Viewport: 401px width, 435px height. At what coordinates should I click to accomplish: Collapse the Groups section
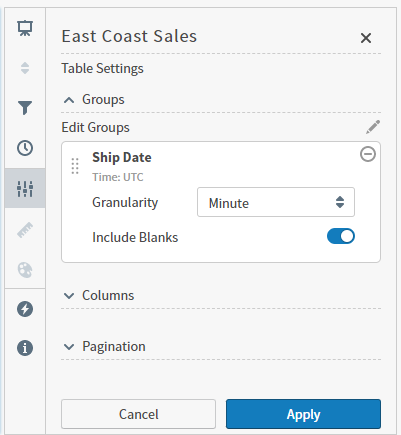coord(94,100)
